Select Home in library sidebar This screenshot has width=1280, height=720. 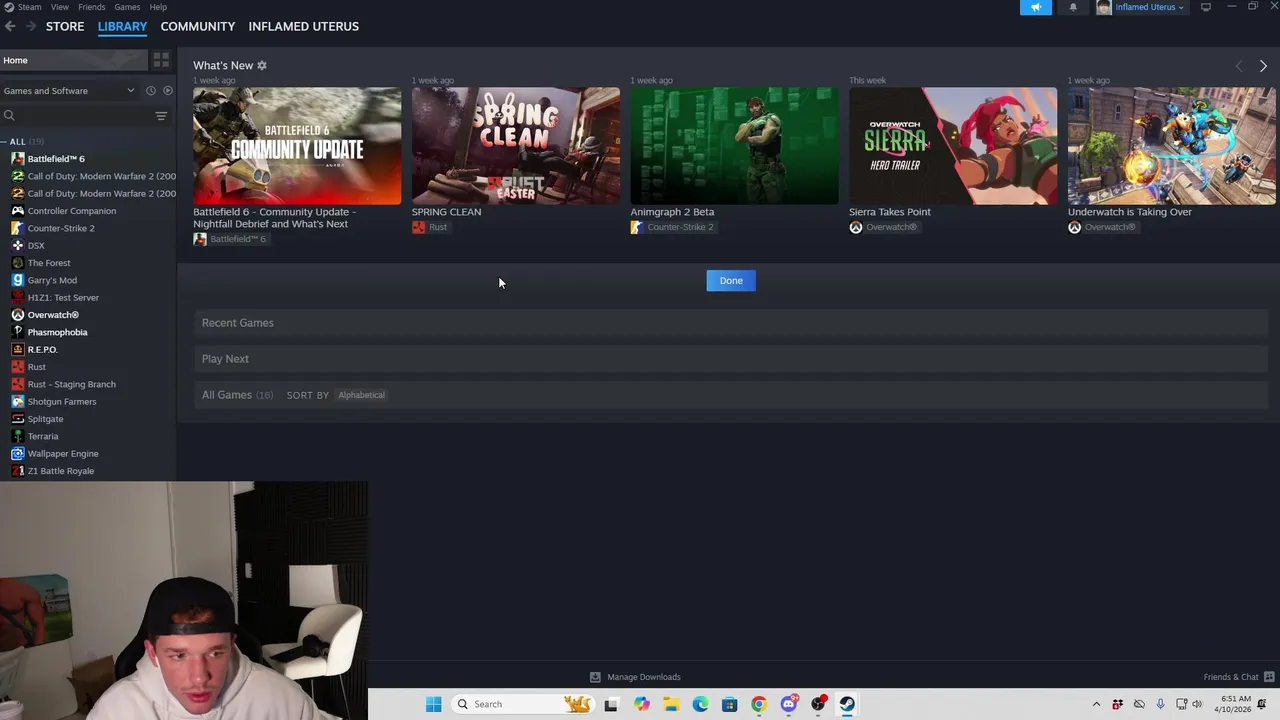point(74,60)
